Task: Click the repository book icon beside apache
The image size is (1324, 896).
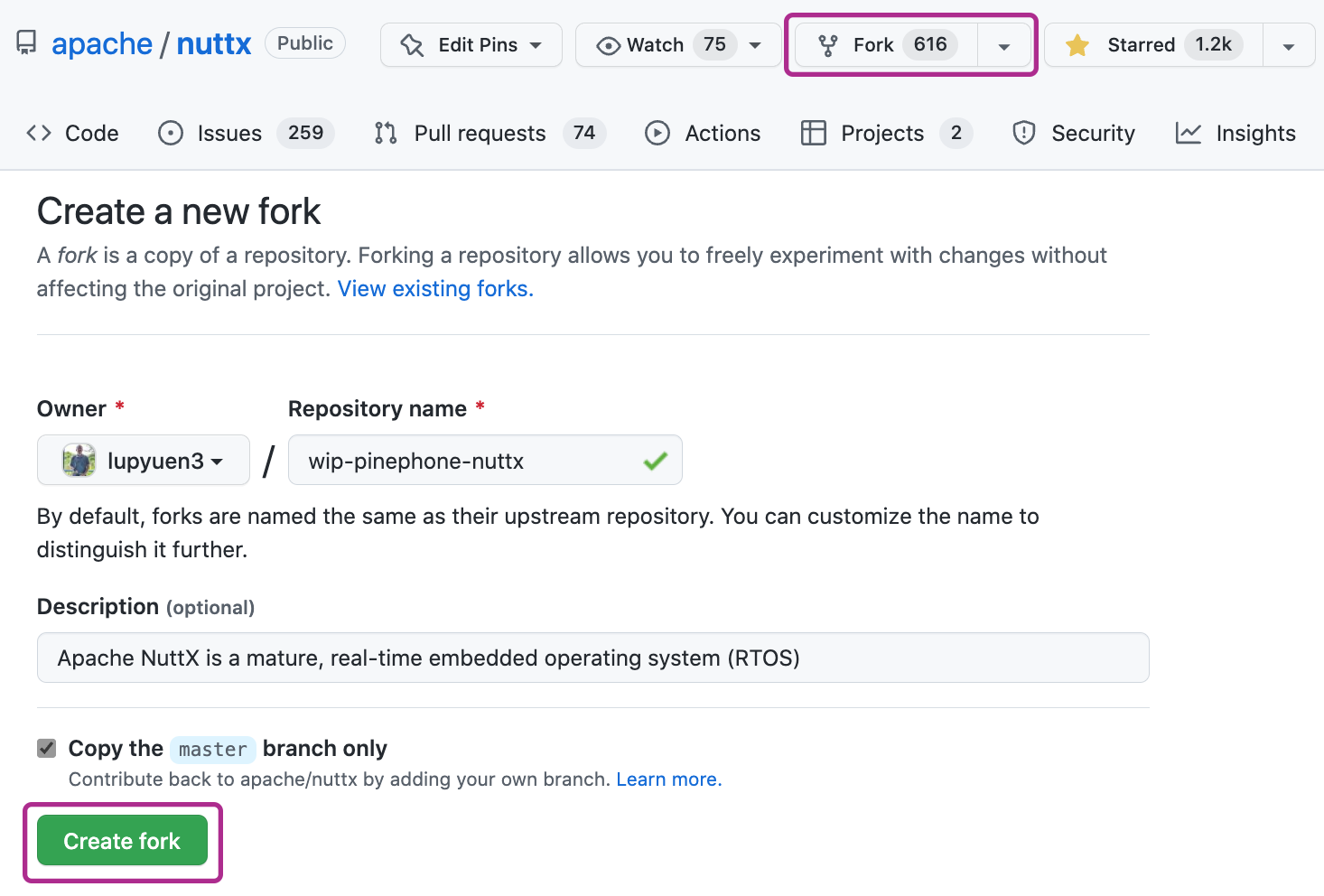Action: [27, 43]
